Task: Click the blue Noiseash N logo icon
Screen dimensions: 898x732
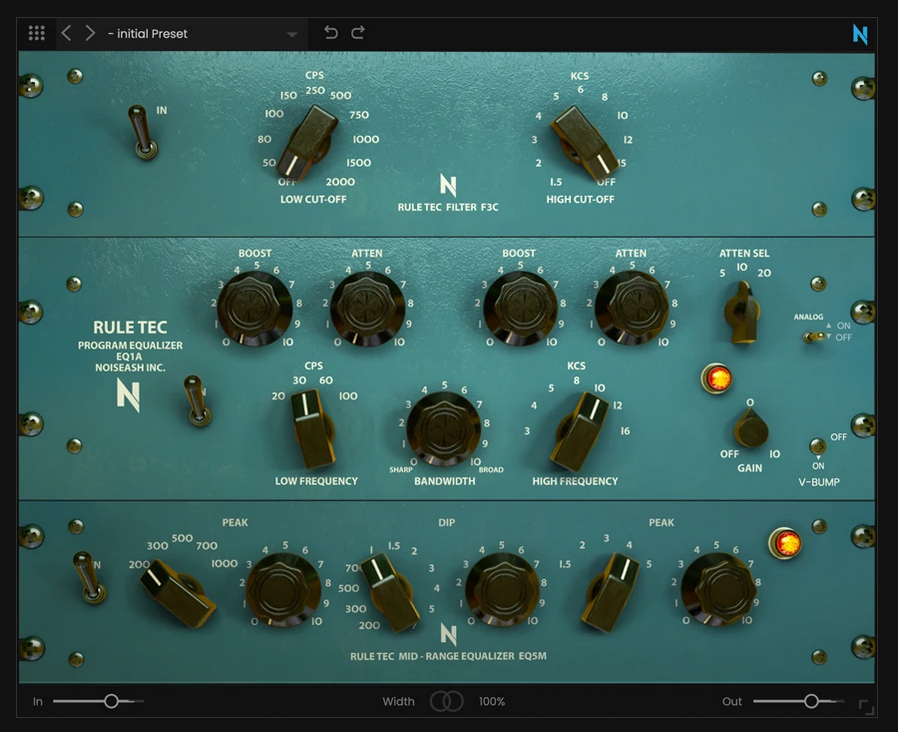Action: click(860, 34)
